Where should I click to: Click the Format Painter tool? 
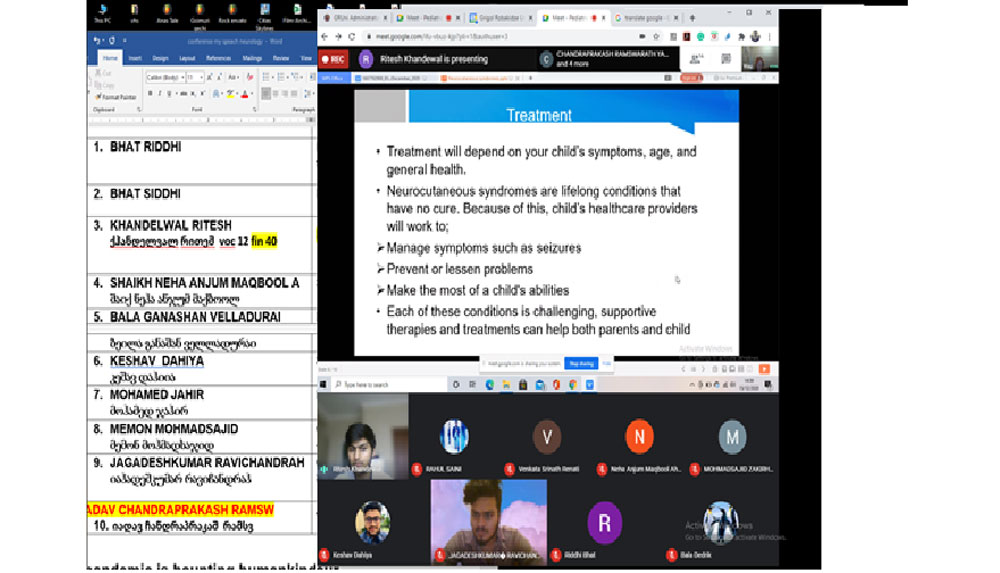click(118, 97)
